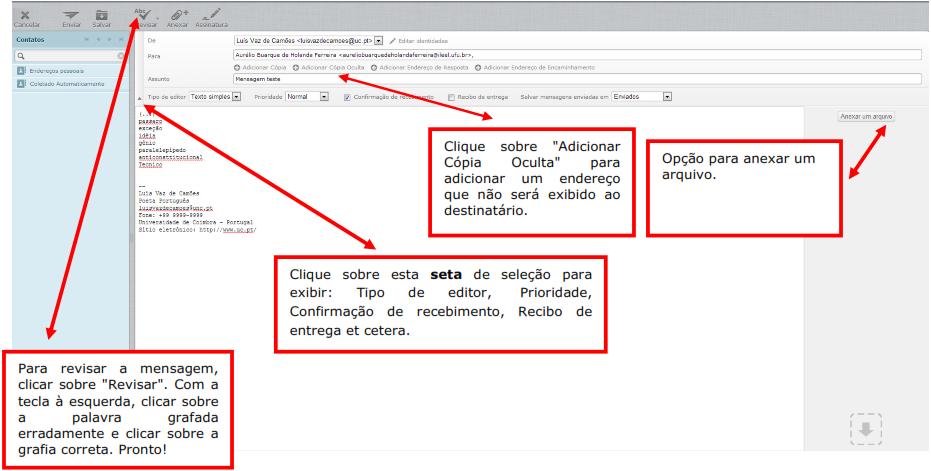The height and width of the screenshot is (471, 931).
Task: Insert signature with Assinatura icon
Action: (x=212, y=15)
